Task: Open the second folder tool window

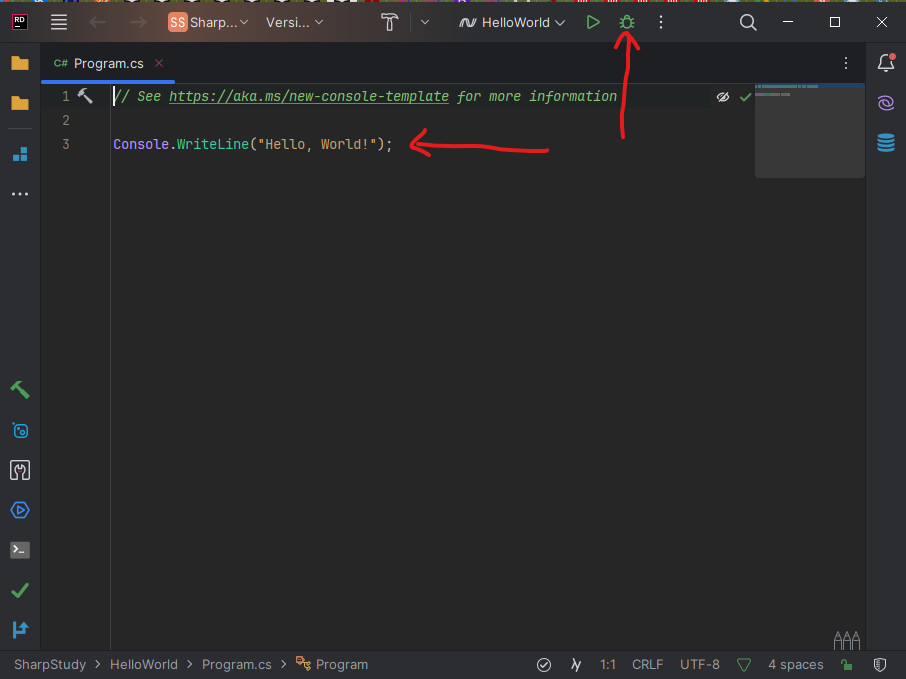Action: (20, 103)
